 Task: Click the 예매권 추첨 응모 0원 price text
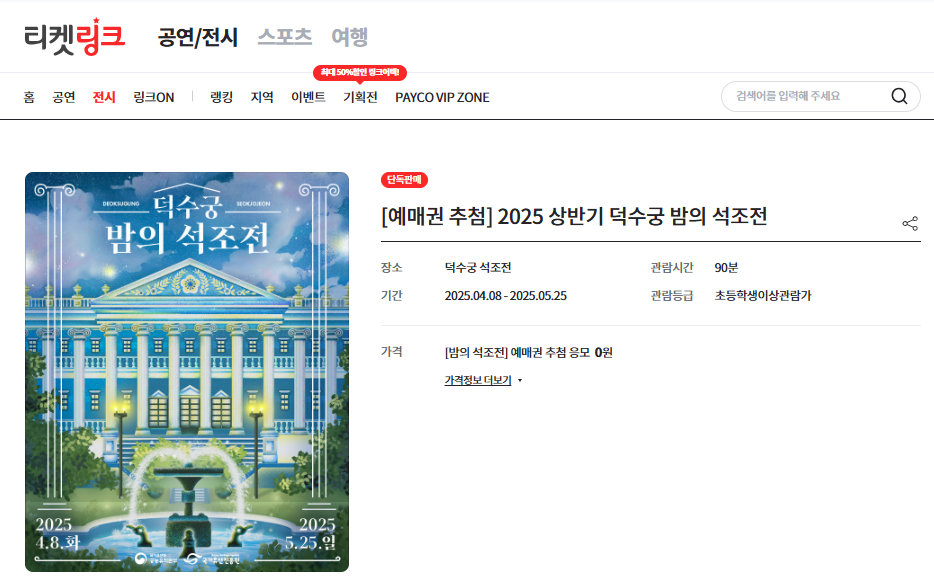click(x=528, y=352)
